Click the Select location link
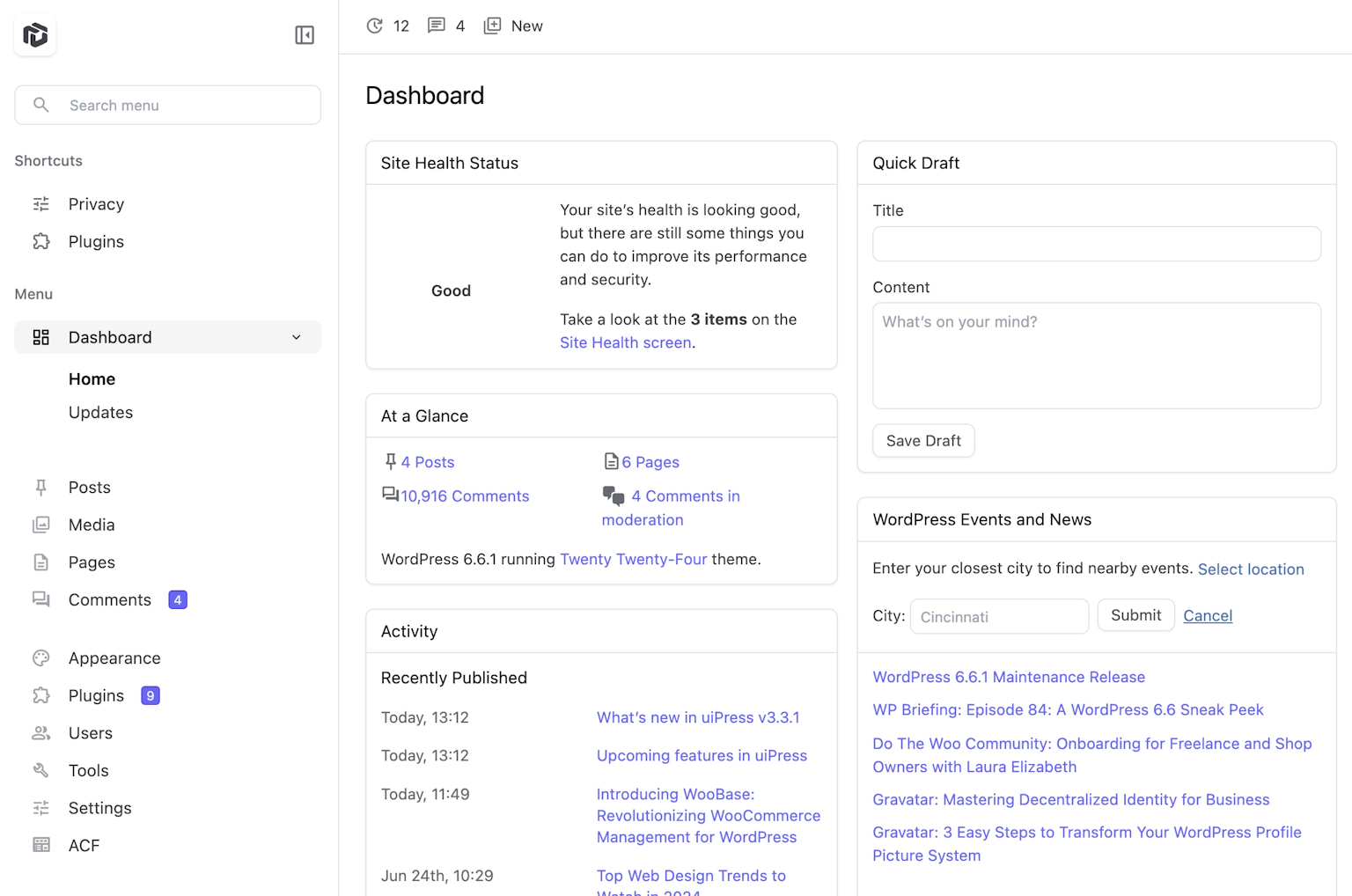The width and height of the screenshot is (1352, 896). click(1251, 569)
